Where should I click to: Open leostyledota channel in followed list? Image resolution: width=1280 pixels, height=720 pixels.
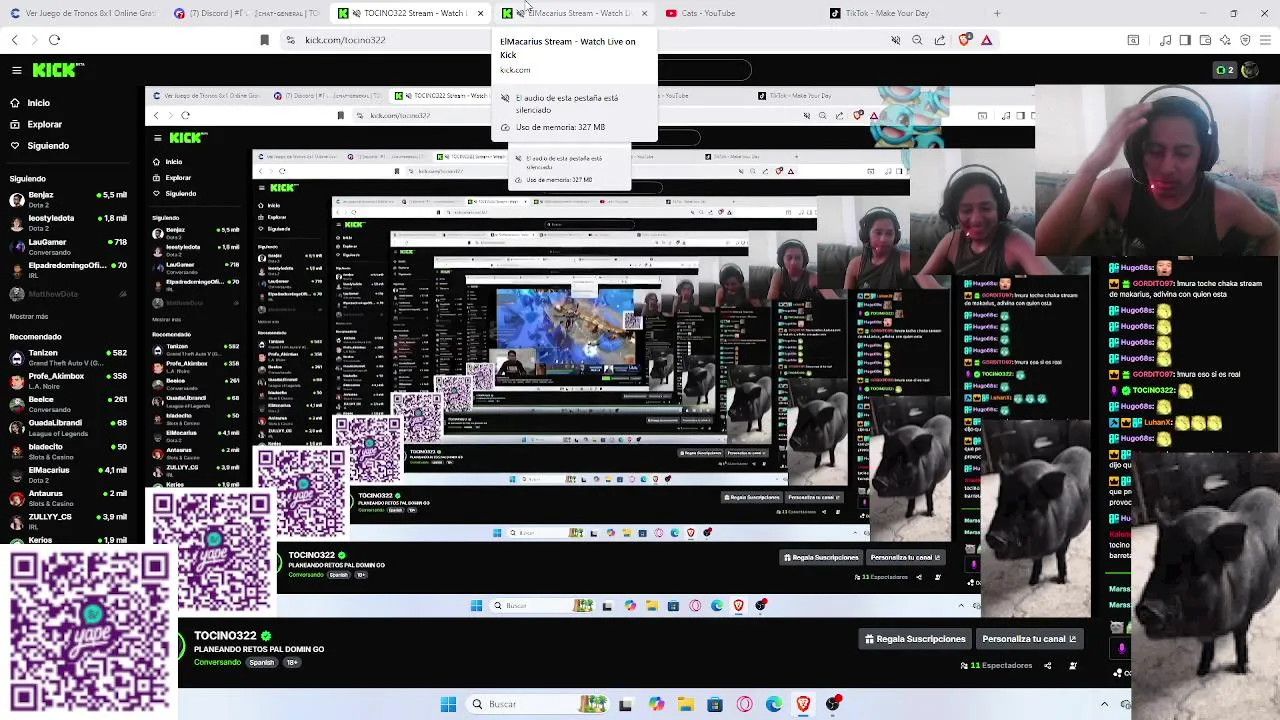click(68, 222)
